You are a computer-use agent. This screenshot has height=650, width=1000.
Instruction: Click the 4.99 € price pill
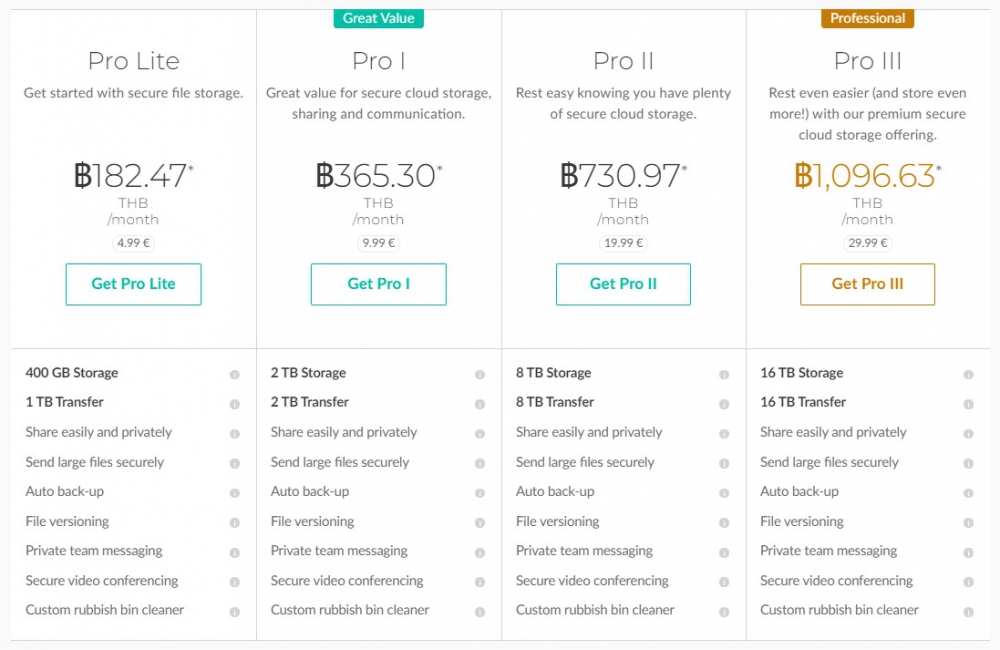[x=133, y=243]
